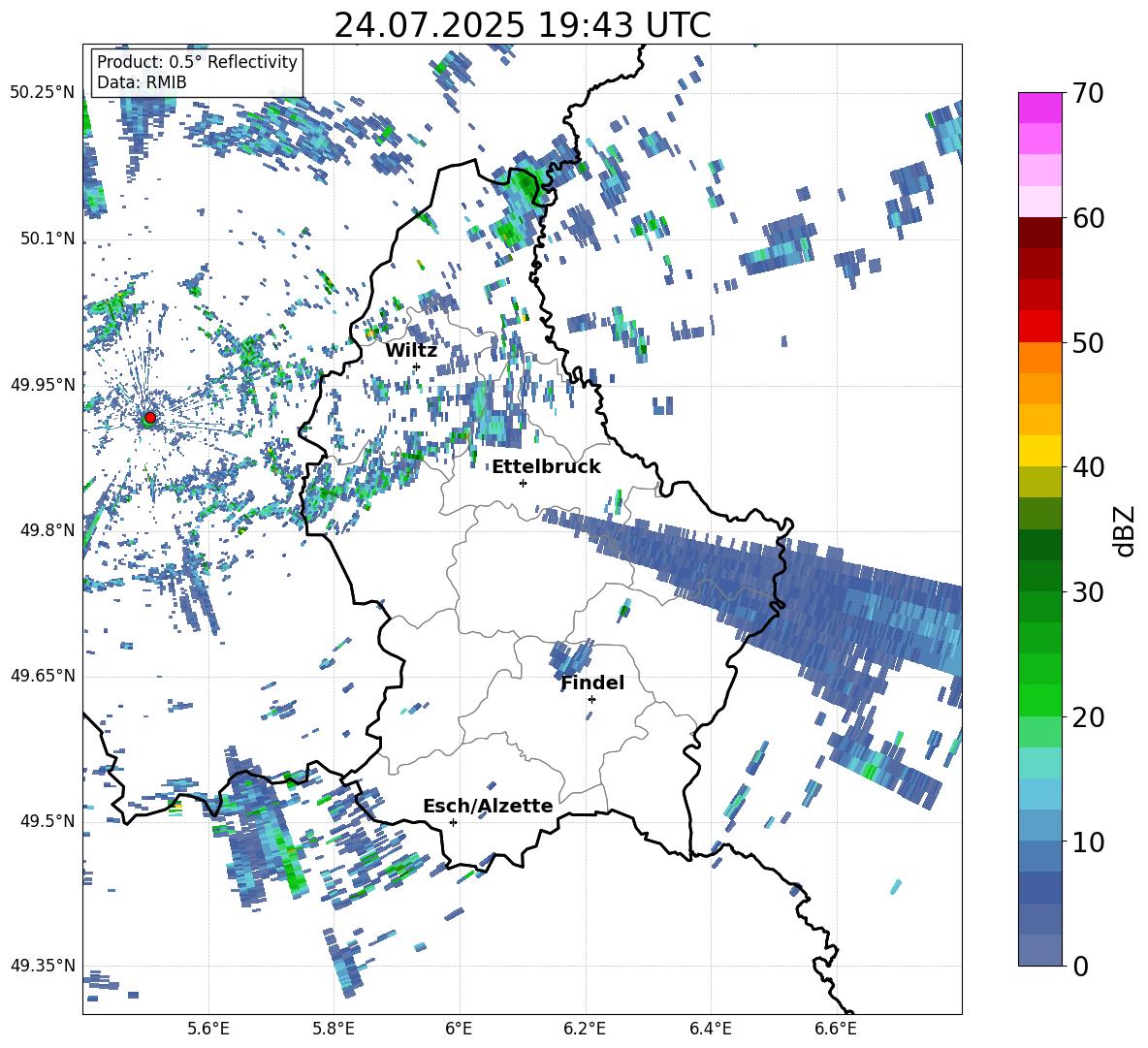Click the 6.2°E longitude tick label
This screenshot has height=1048, width=1148.
click(585, 1029)
